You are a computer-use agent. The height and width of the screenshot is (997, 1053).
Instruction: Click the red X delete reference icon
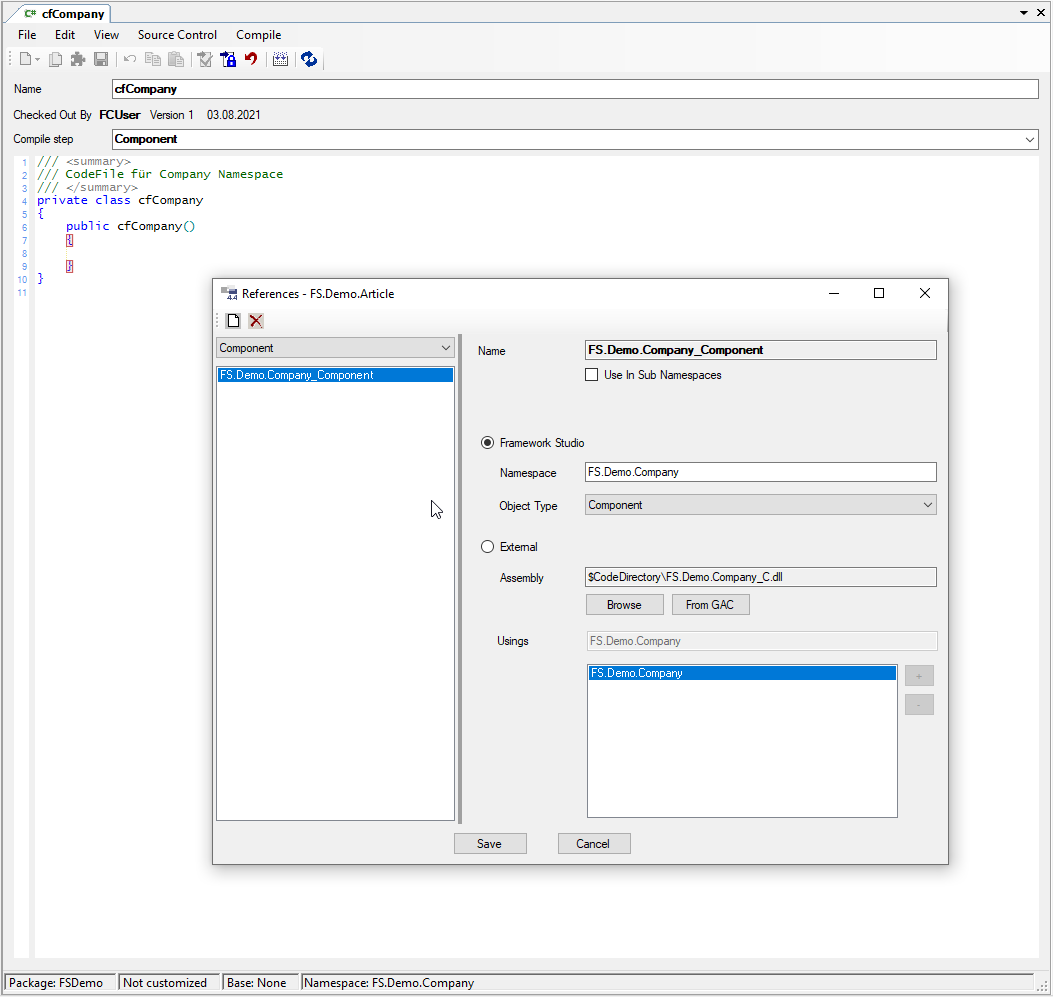tap(256, 321)
